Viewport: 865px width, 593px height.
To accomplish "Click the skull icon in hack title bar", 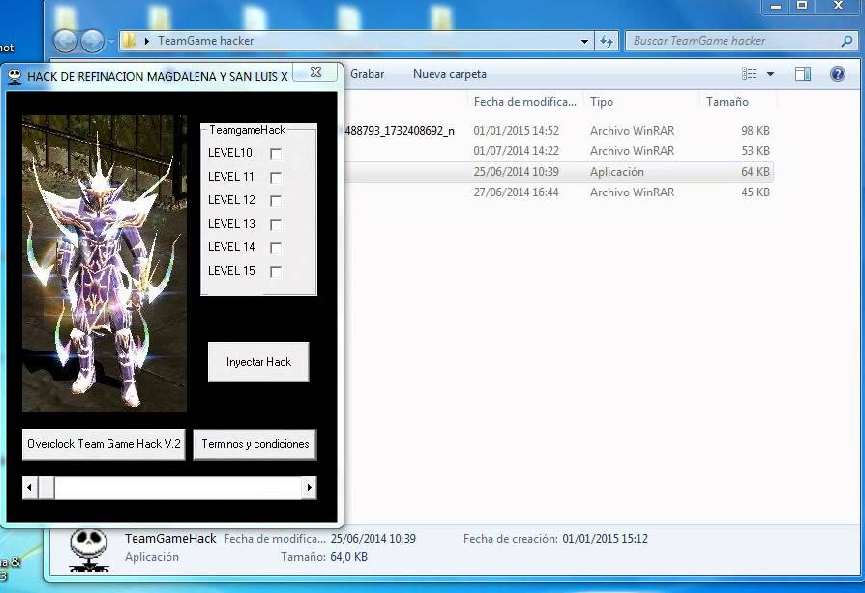I will [x=15, y=77].
